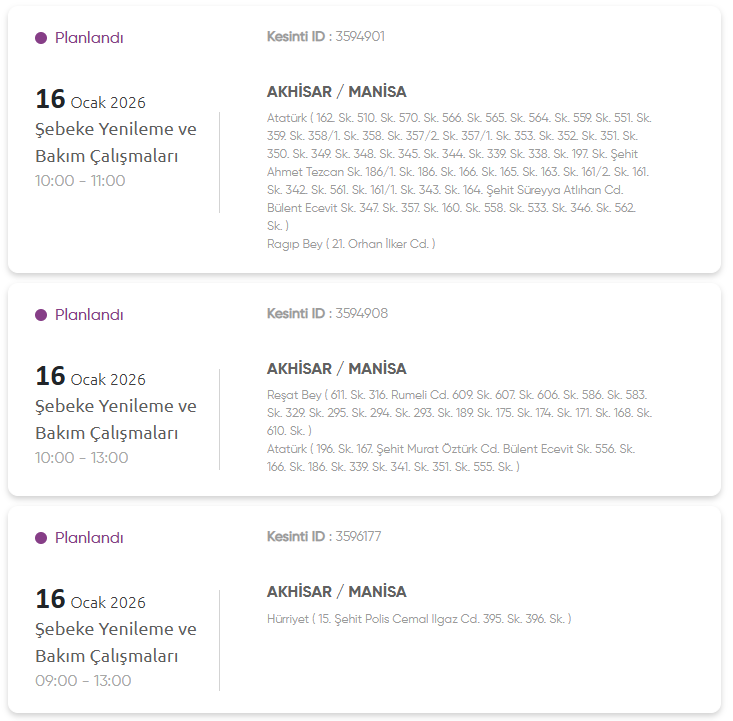This screenshot has height=721, width=733.
Task: Select Kesinti ID 3594908
Action: (327, 314)
